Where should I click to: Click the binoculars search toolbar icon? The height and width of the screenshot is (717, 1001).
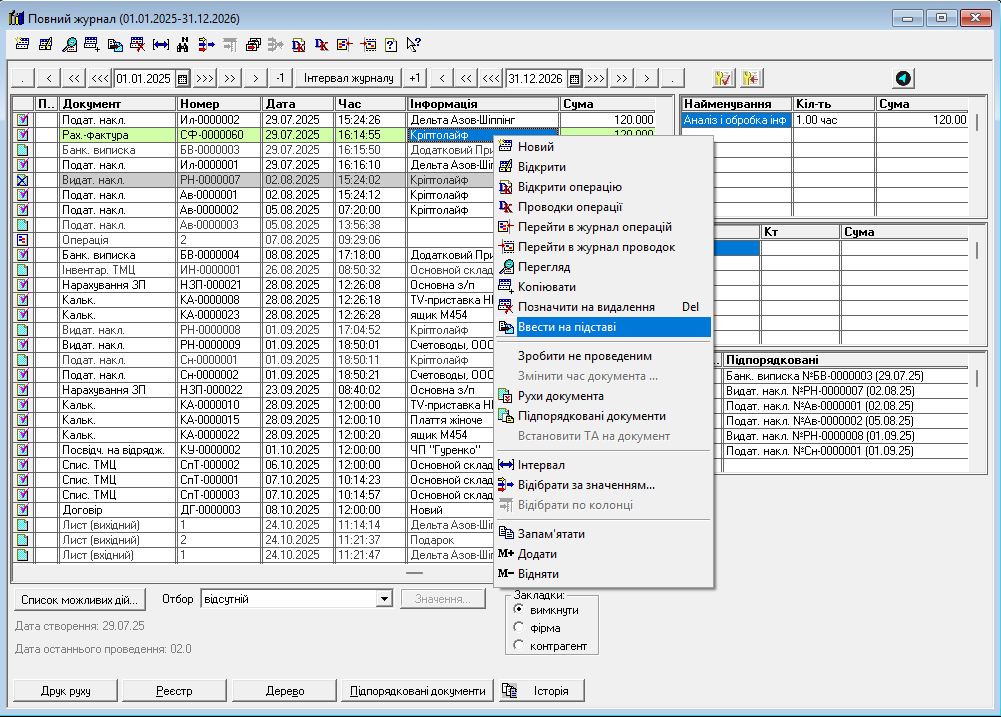182,44
